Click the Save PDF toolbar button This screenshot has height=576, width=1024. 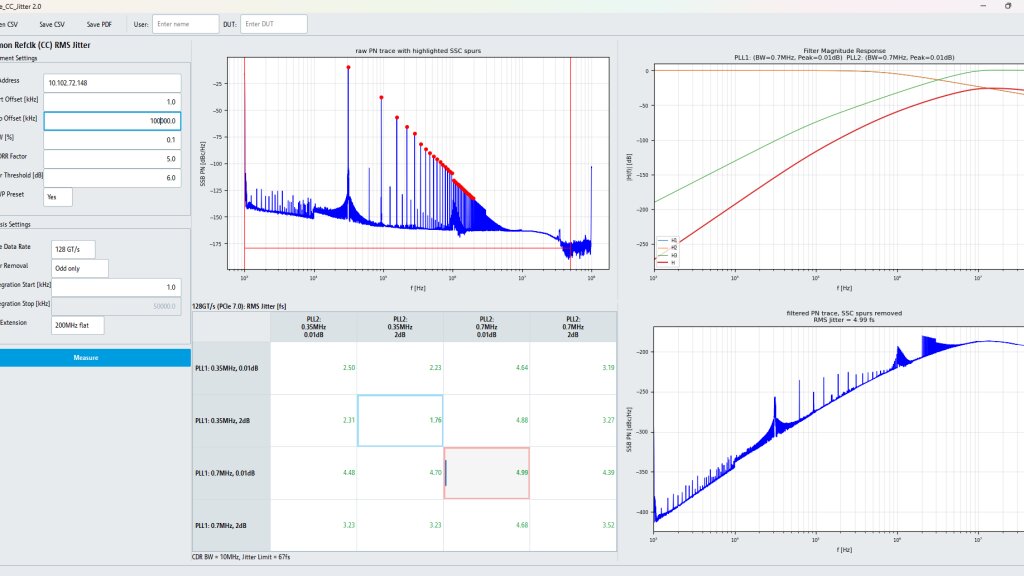99,24
